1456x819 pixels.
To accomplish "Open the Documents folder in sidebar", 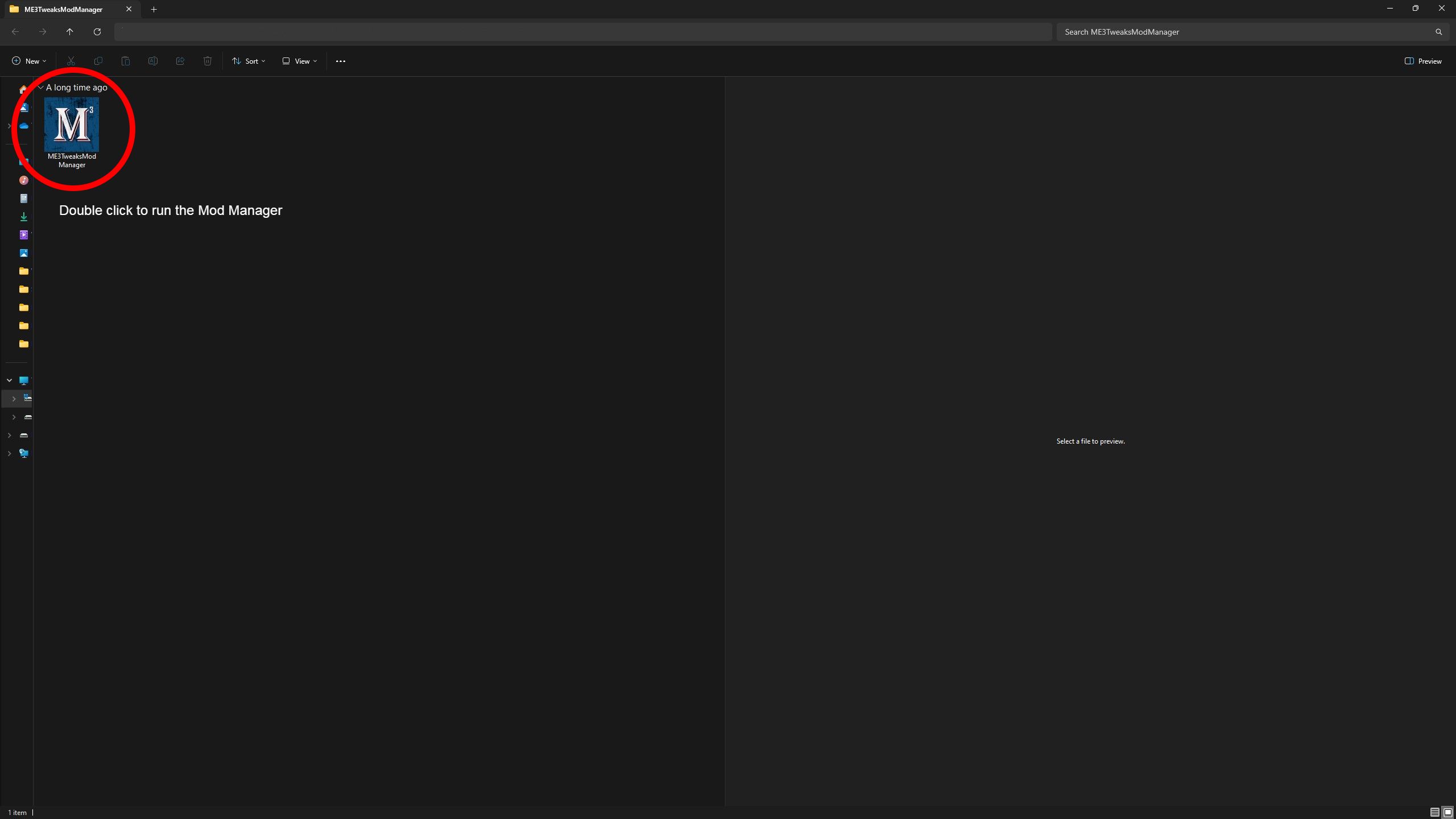I will click(x=24, y=198).
